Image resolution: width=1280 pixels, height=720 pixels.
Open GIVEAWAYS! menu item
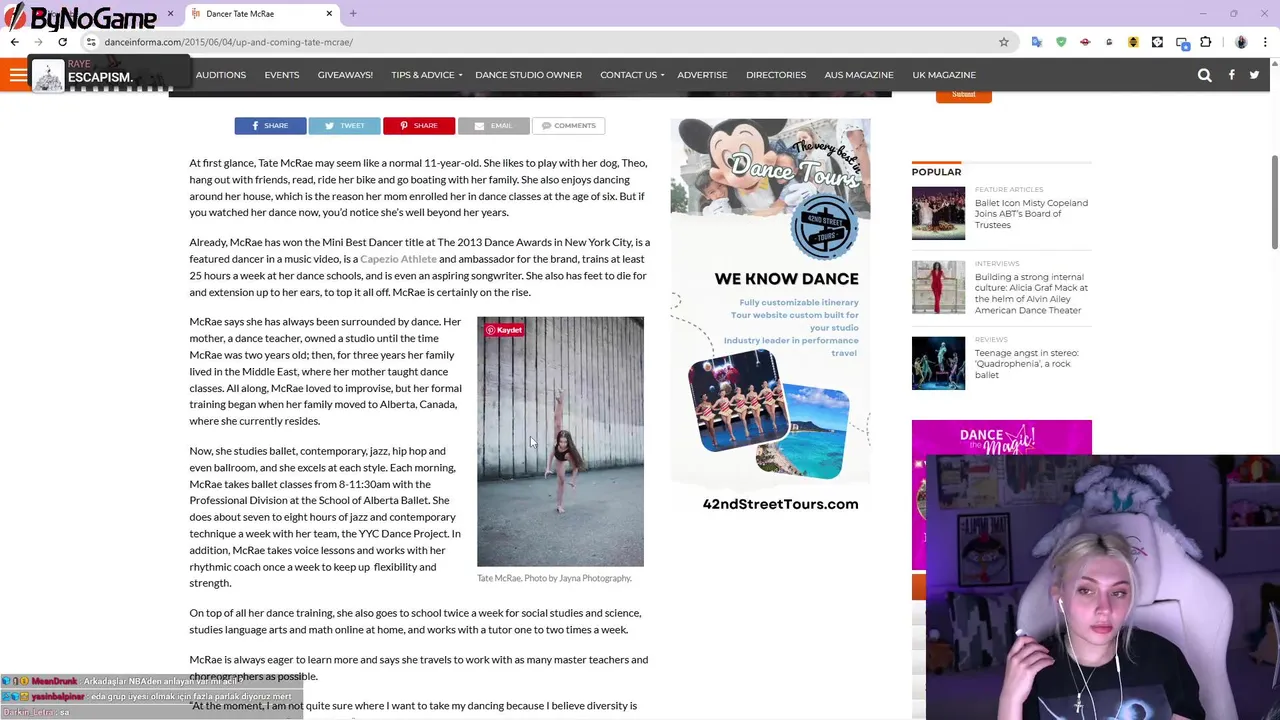pyautogui.click(x=345, y=75)
